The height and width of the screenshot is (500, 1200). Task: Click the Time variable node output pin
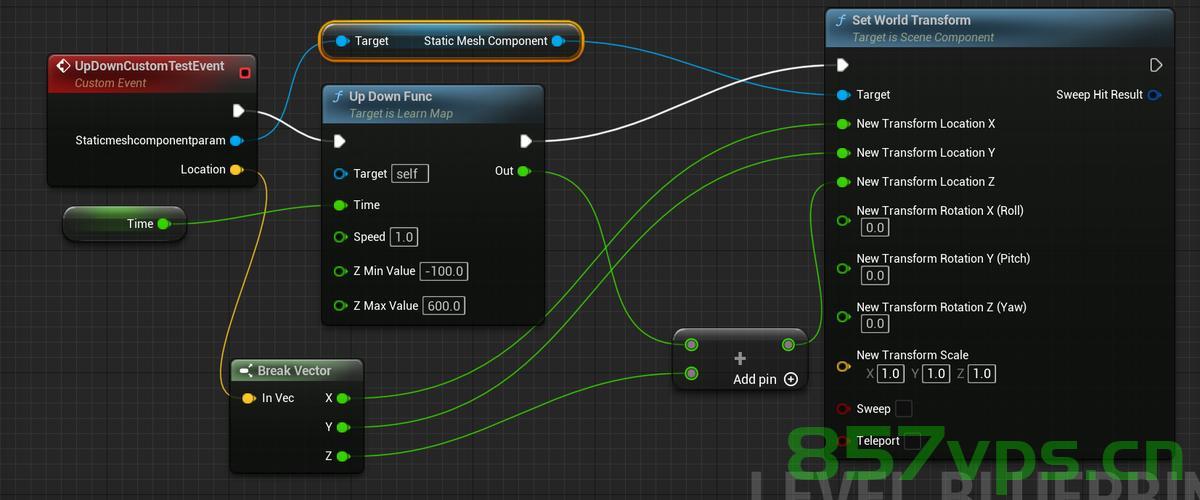click(x=164, y=224)
